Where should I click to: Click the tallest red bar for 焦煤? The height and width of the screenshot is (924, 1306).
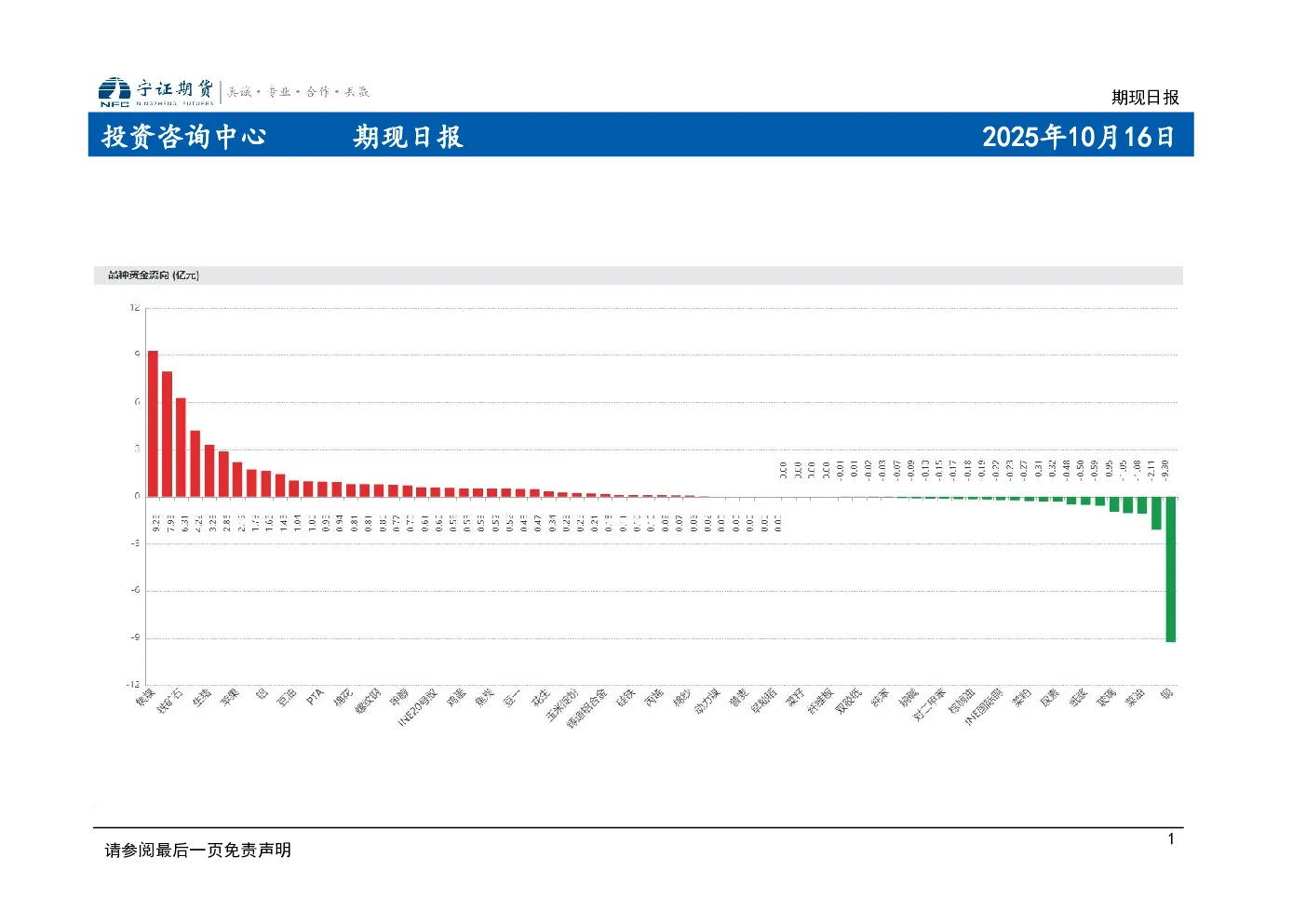(x=153, y=423)
